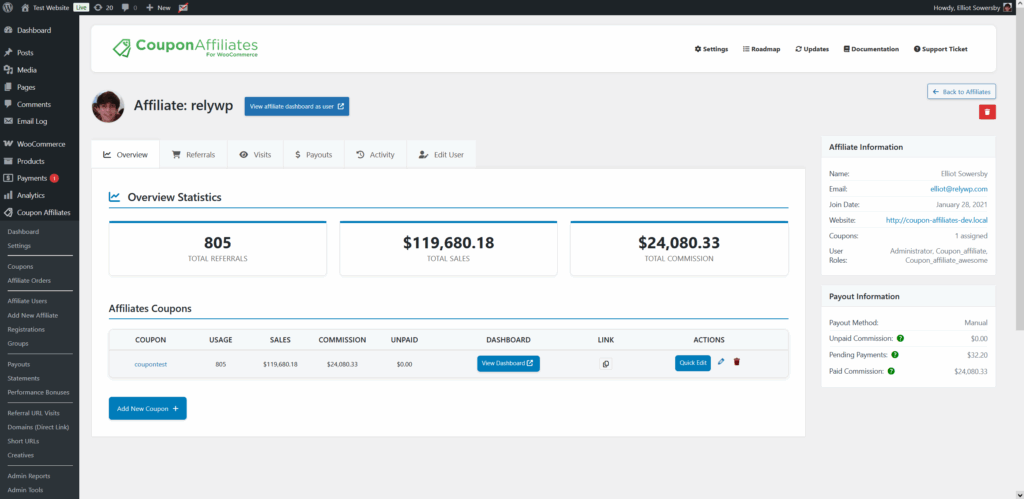Viewport: 1024px width, 499px height.
Task: Click the red delete affiliate trash button
Action: coord(987,112)
